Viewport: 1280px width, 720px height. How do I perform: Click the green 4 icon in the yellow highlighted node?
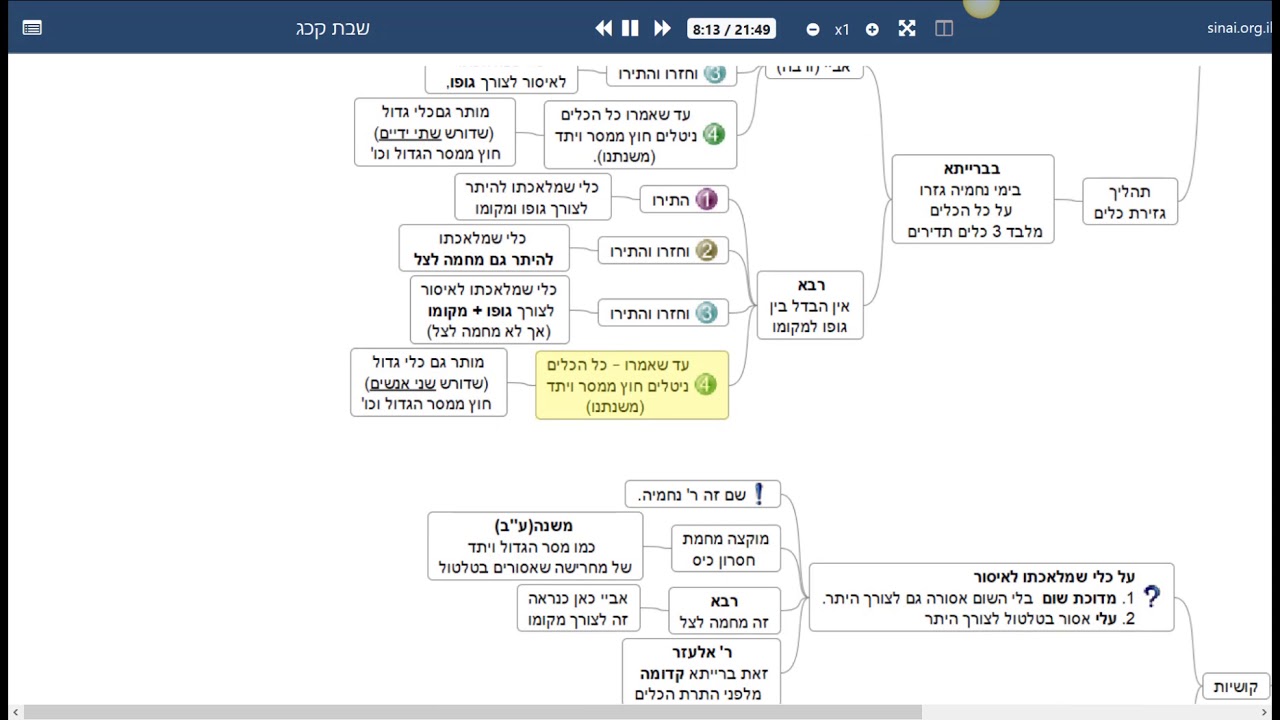coord(706,385)
